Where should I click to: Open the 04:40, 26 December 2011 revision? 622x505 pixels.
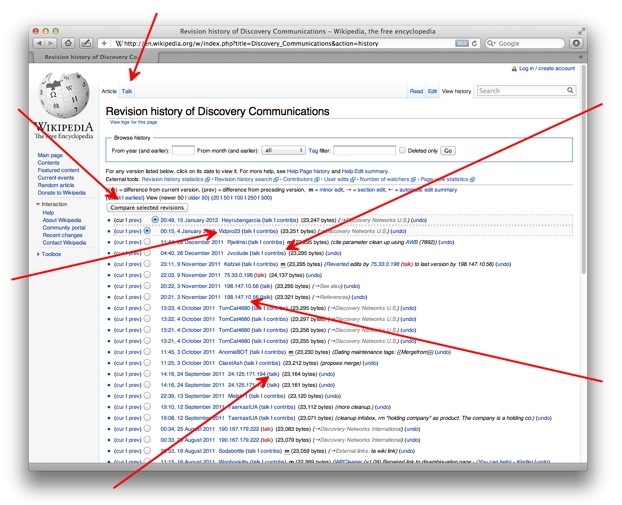pyautogui.click(x=192, y=253)
